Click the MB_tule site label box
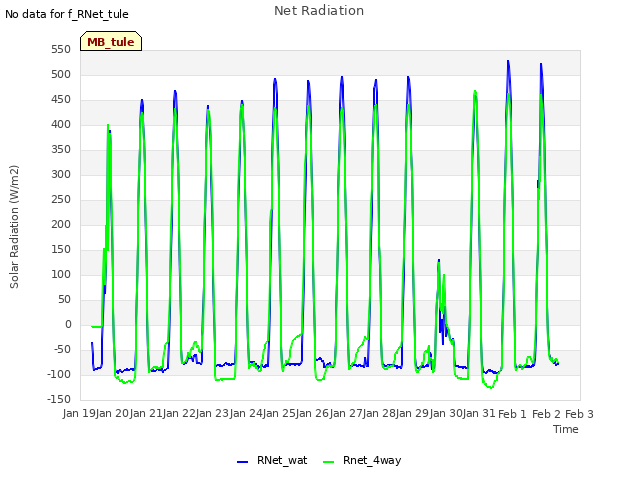 (x=111, y=41)
